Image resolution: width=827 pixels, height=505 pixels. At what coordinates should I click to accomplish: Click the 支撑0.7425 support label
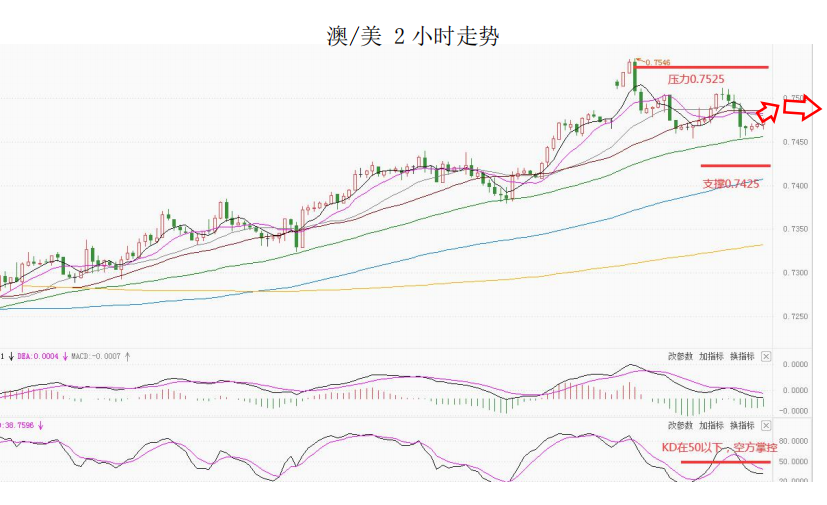tap(730, 184)
